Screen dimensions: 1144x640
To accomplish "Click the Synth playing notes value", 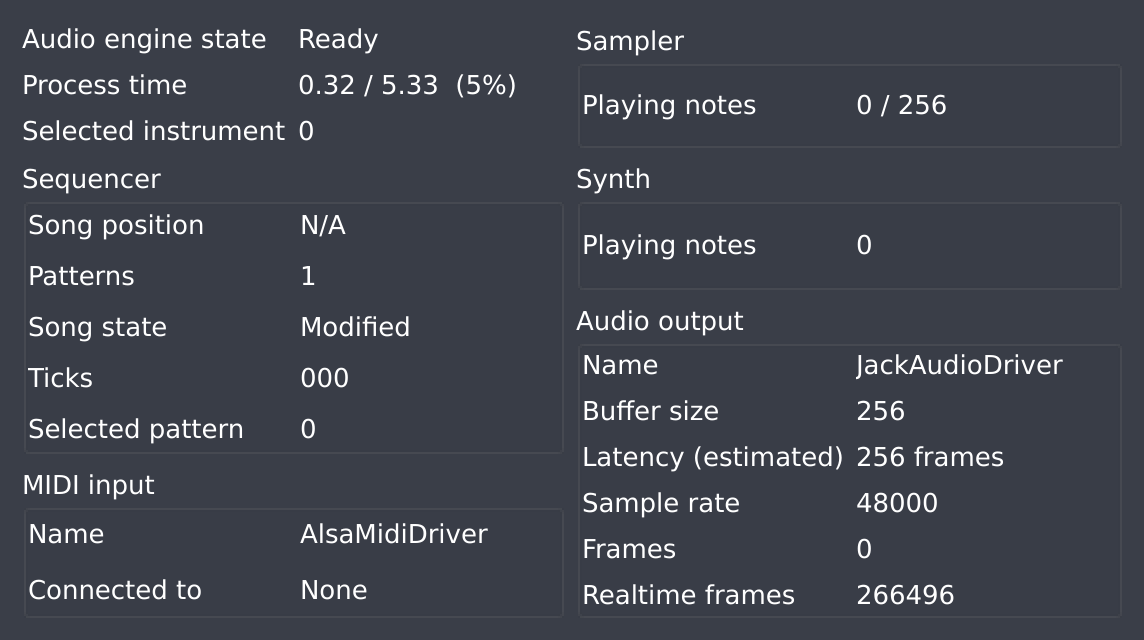I will pos(862,245).
